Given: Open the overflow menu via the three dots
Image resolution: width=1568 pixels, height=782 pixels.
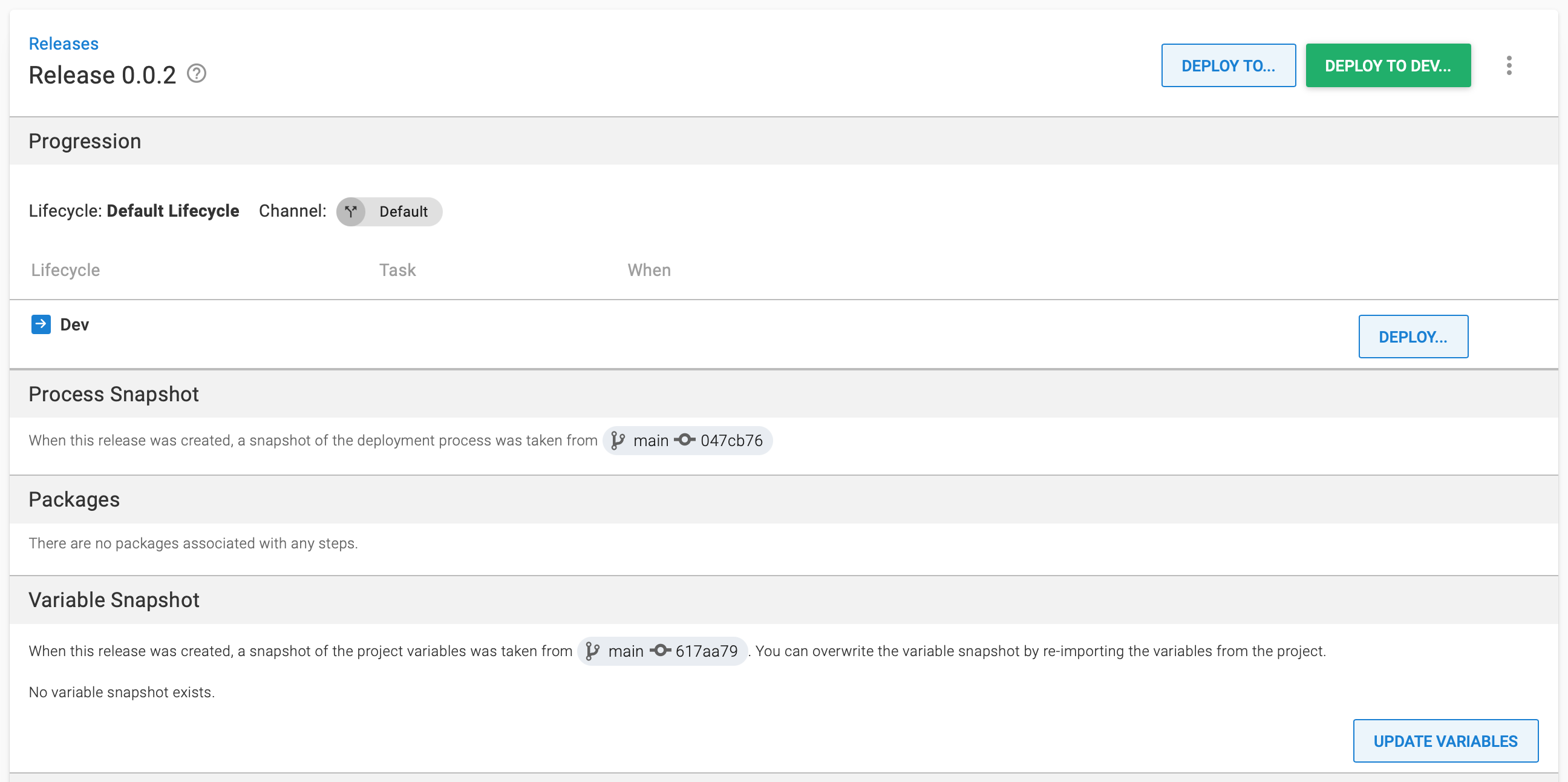Looking at the screenshot, I should coord(1509,65).
